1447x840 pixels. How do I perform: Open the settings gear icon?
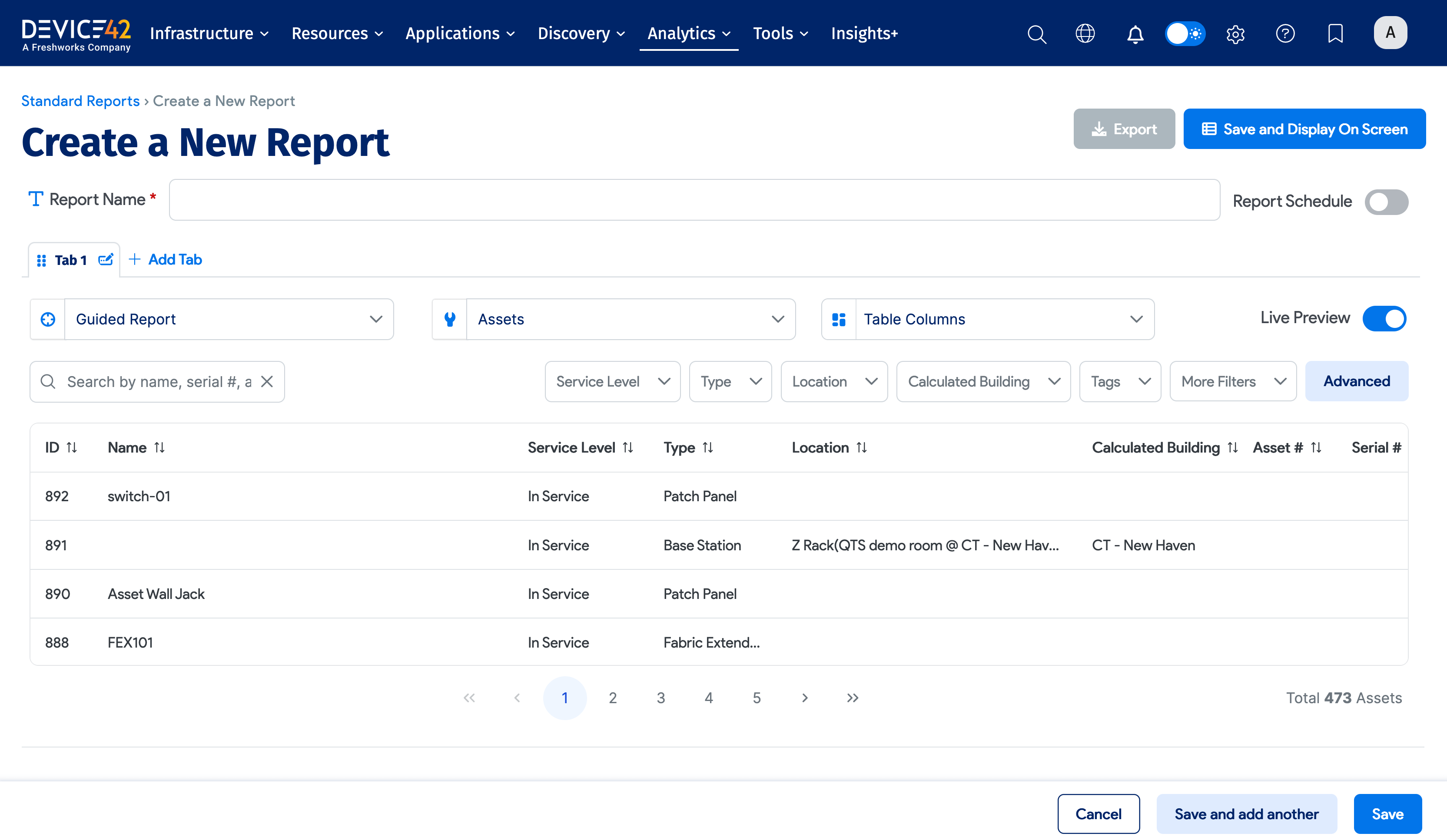[x=1235, y=34]
